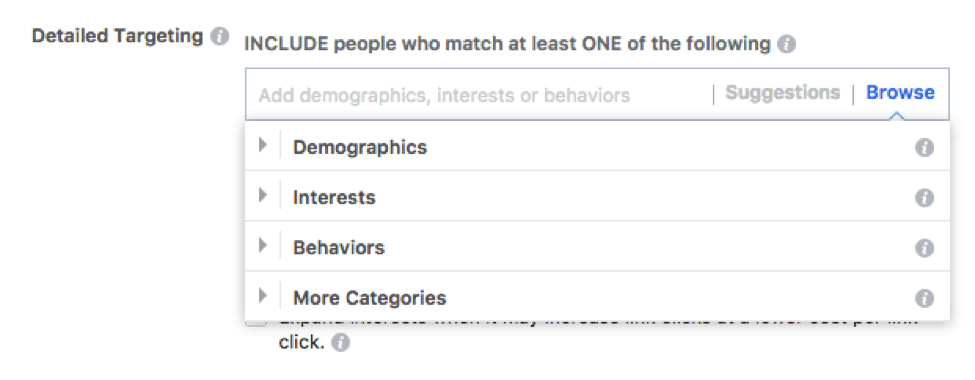Click the Browse link
This screenshot has height=380, width=975.
coord(900,93)
